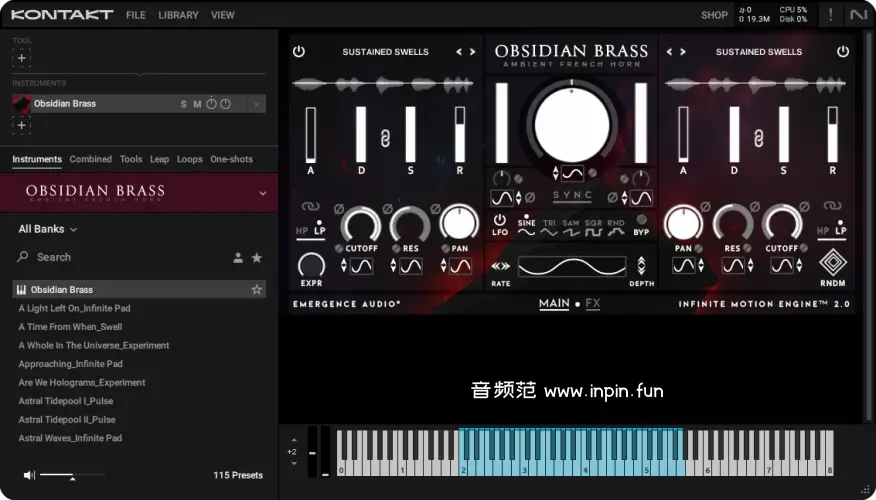
Task: Select next sample on left layer
Action: point(473,51)
